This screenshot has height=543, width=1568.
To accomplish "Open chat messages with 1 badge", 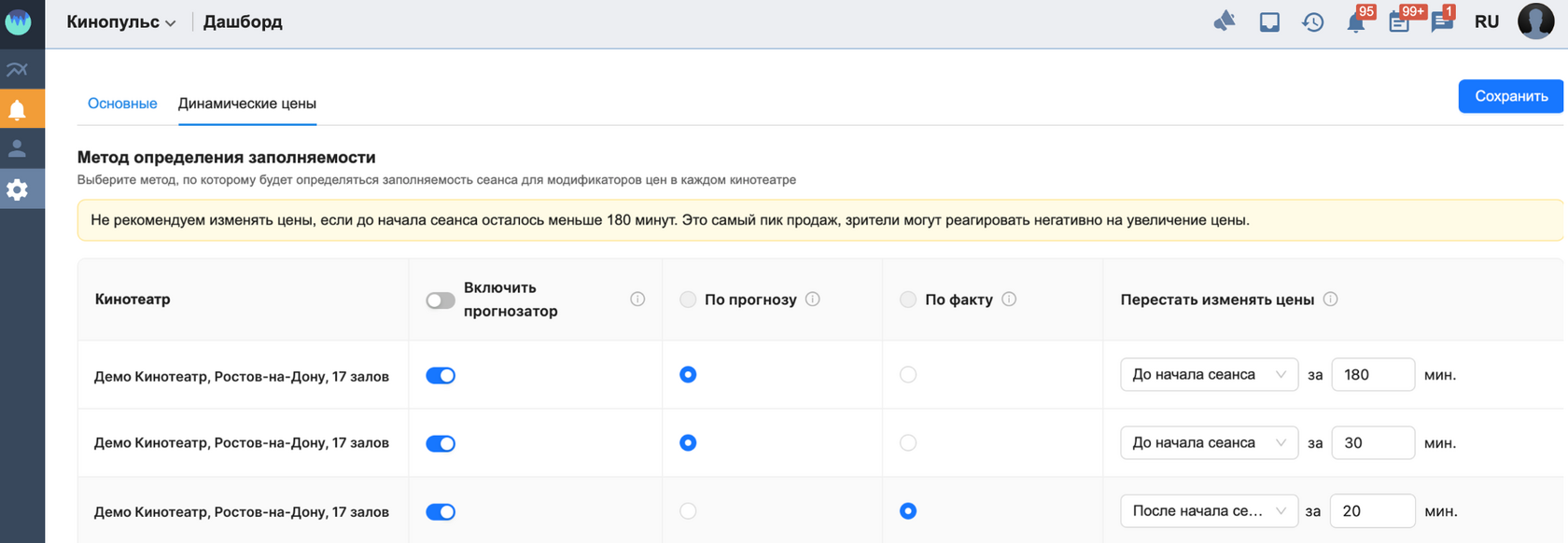I will click(x=1442, y=22).
